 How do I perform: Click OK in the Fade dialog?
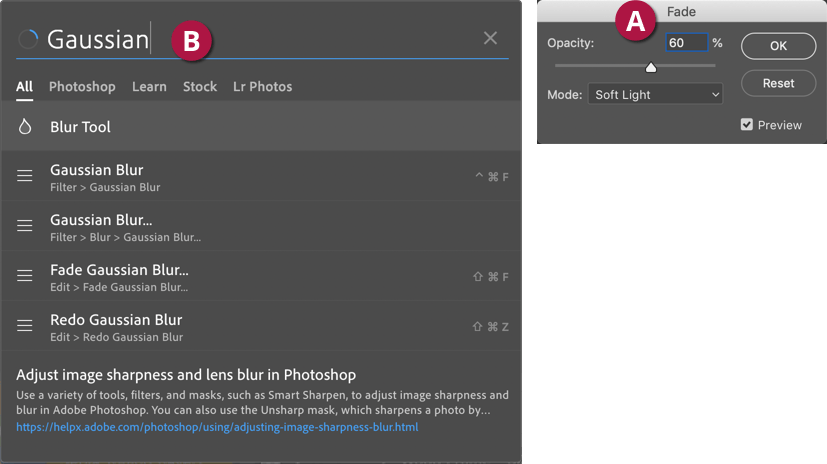click(778, 46)
